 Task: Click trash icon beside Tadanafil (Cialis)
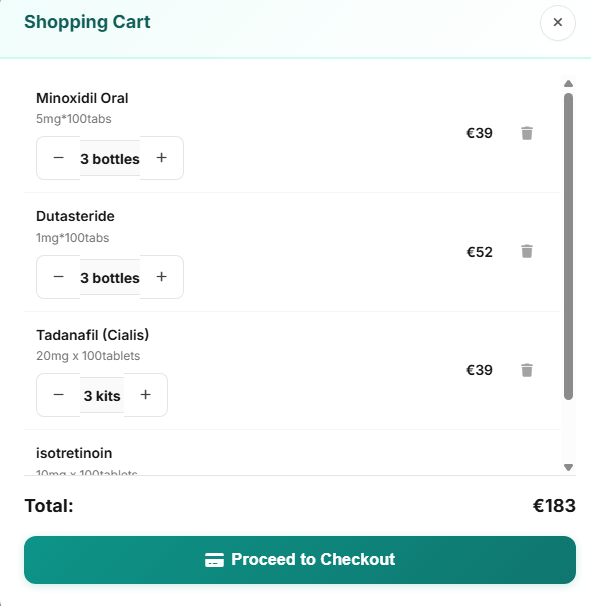pyautogui.click(x=527, y=370)
